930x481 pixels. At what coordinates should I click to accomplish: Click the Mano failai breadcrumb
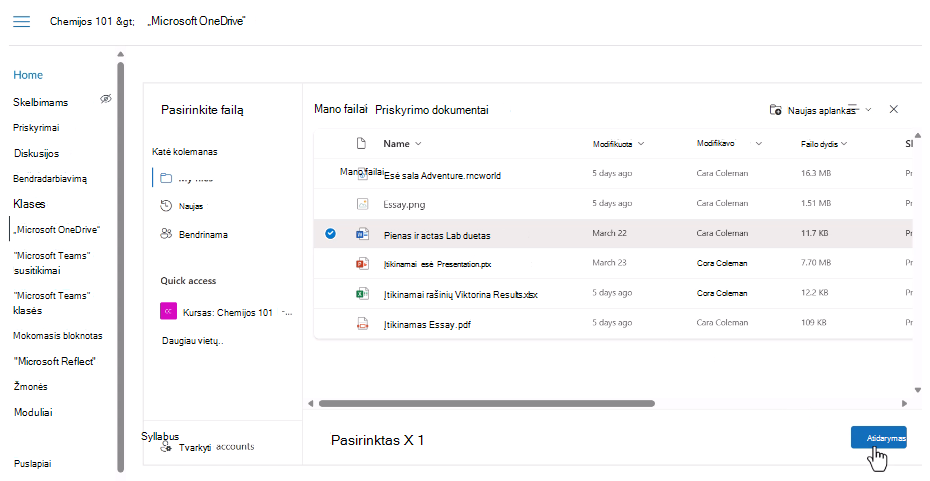pyautogui.click(x=340, y=109)
